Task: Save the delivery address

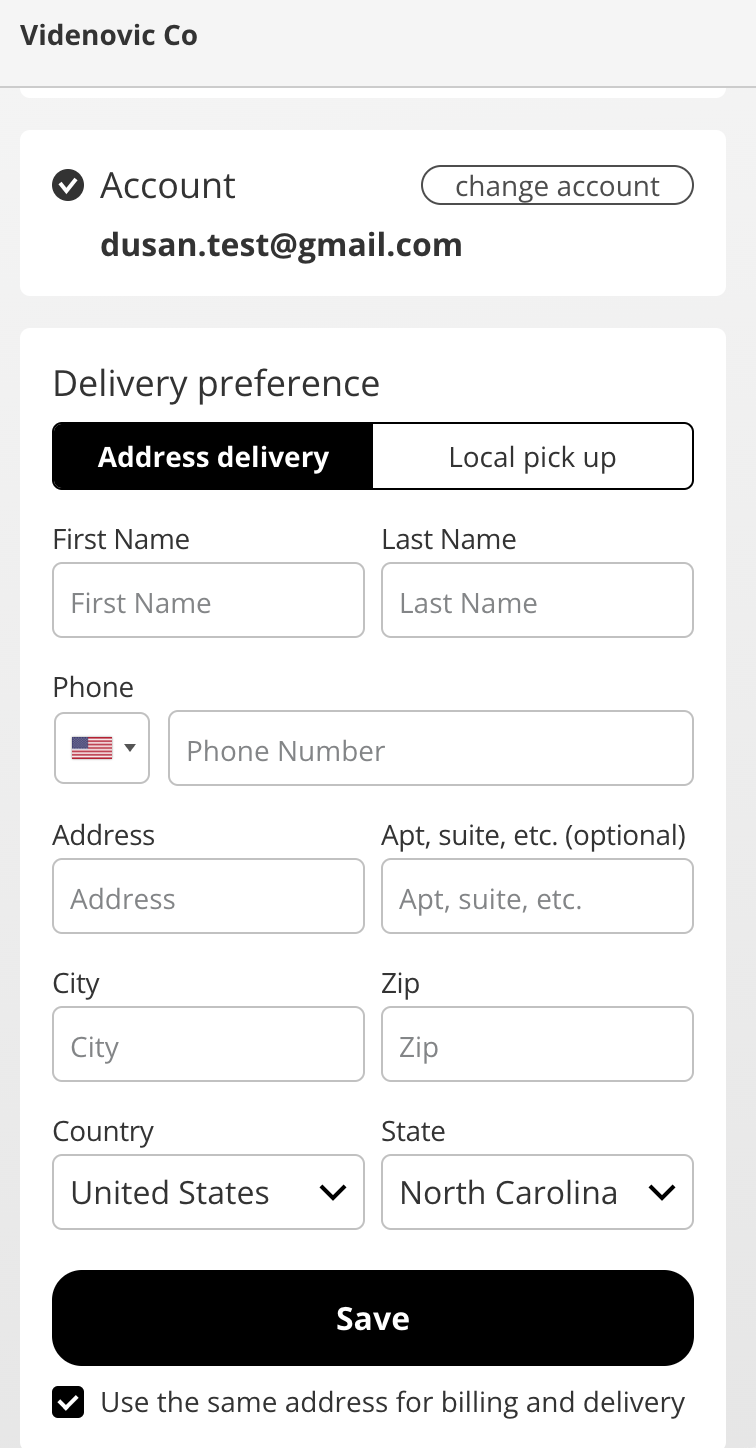Action: pyautogui.click(x=373, y=1318)
